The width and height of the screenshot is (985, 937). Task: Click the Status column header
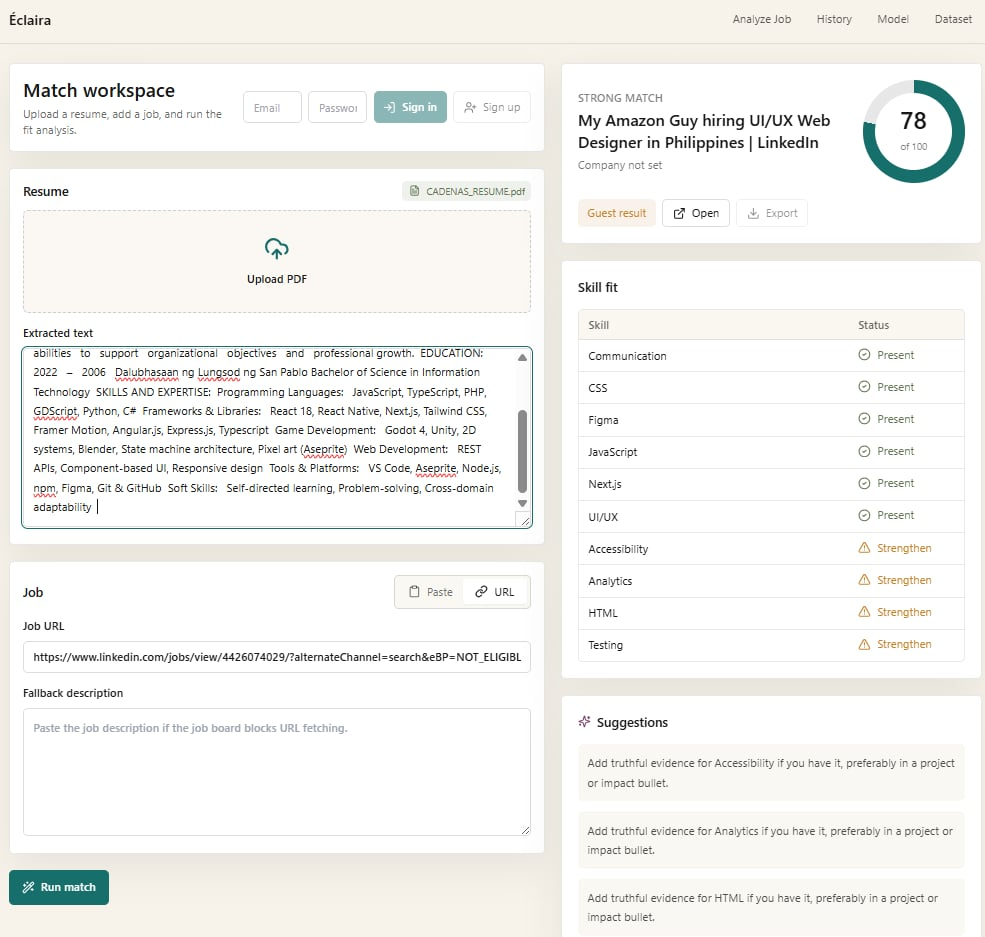click(873, 325)
